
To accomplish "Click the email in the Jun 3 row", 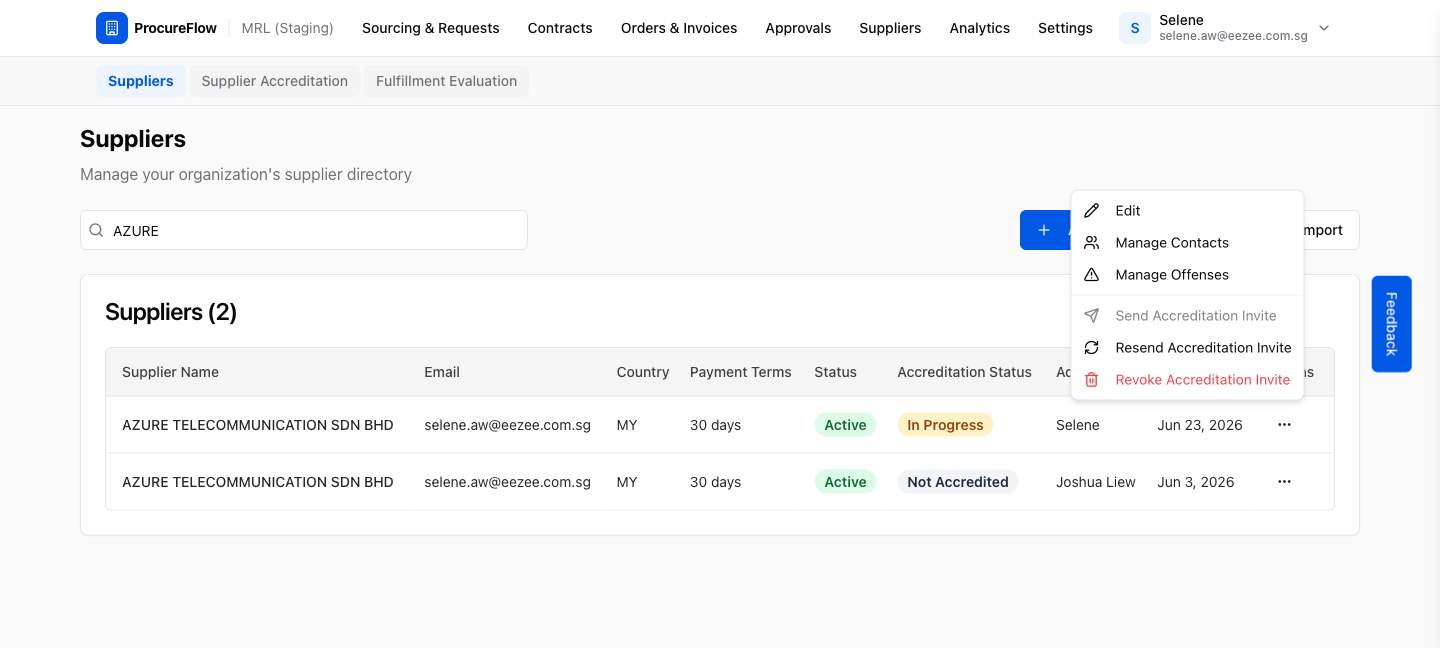I will click(507, 482).
